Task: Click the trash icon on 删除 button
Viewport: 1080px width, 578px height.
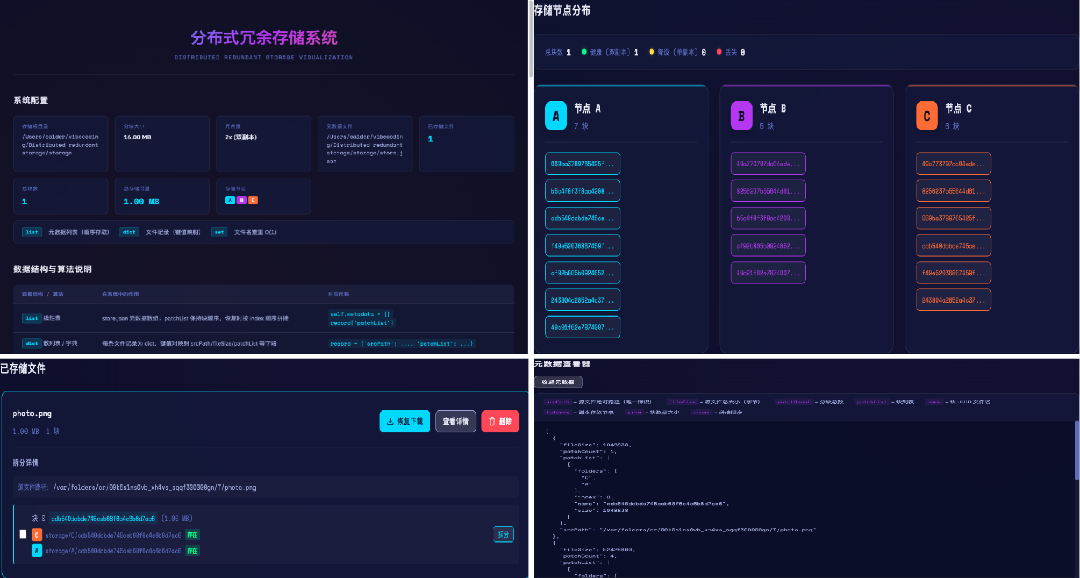Action: (491, 422)
